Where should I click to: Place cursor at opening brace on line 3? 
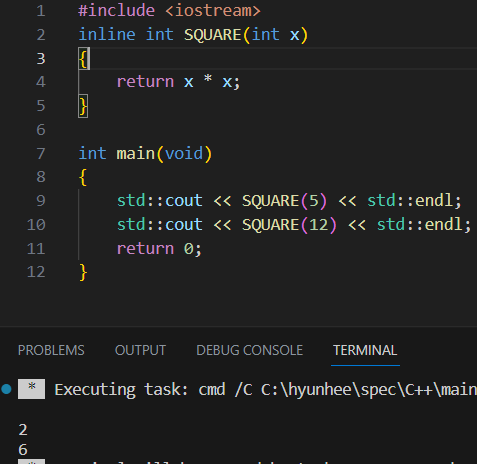click(83, 59)
